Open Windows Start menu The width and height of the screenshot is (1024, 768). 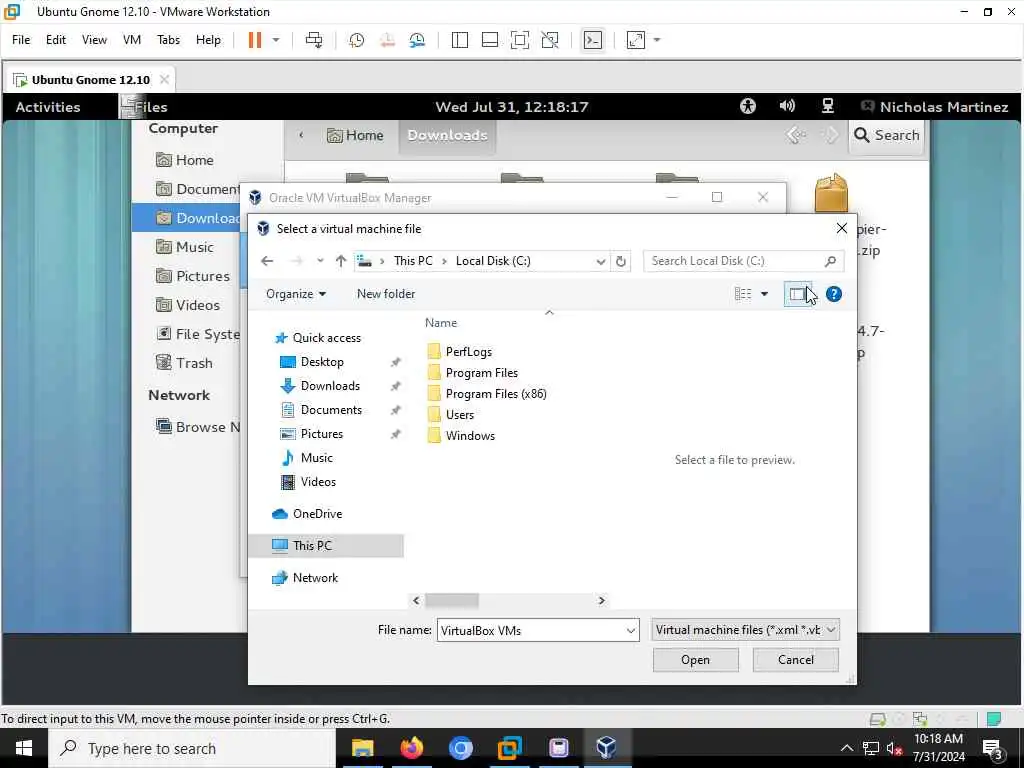pyautogui.click(x=24, y=748)
